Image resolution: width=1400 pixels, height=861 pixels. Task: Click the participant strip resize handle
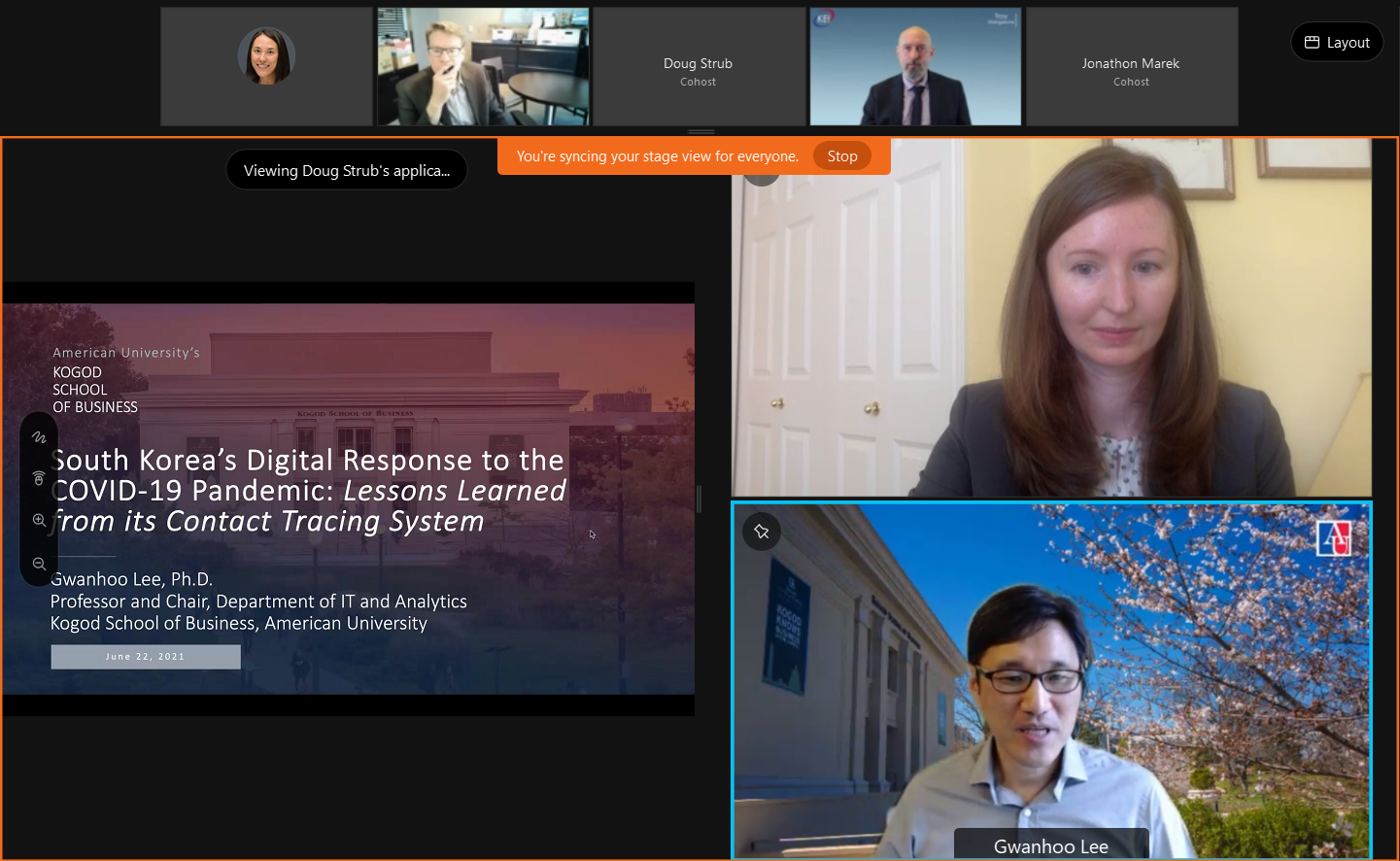click(700, 131)
